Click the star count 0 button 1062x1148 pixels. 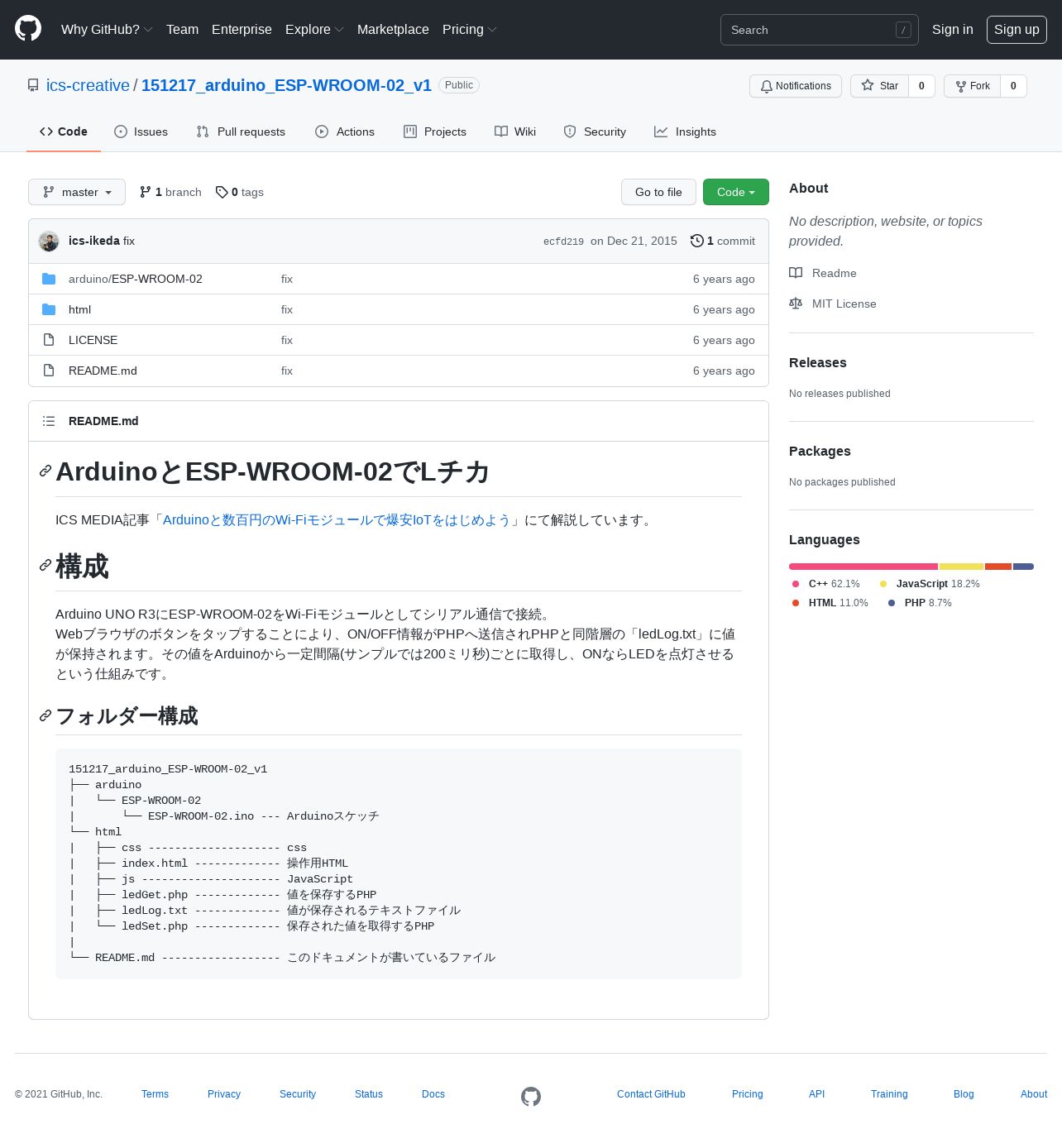[x=921, y=86]
